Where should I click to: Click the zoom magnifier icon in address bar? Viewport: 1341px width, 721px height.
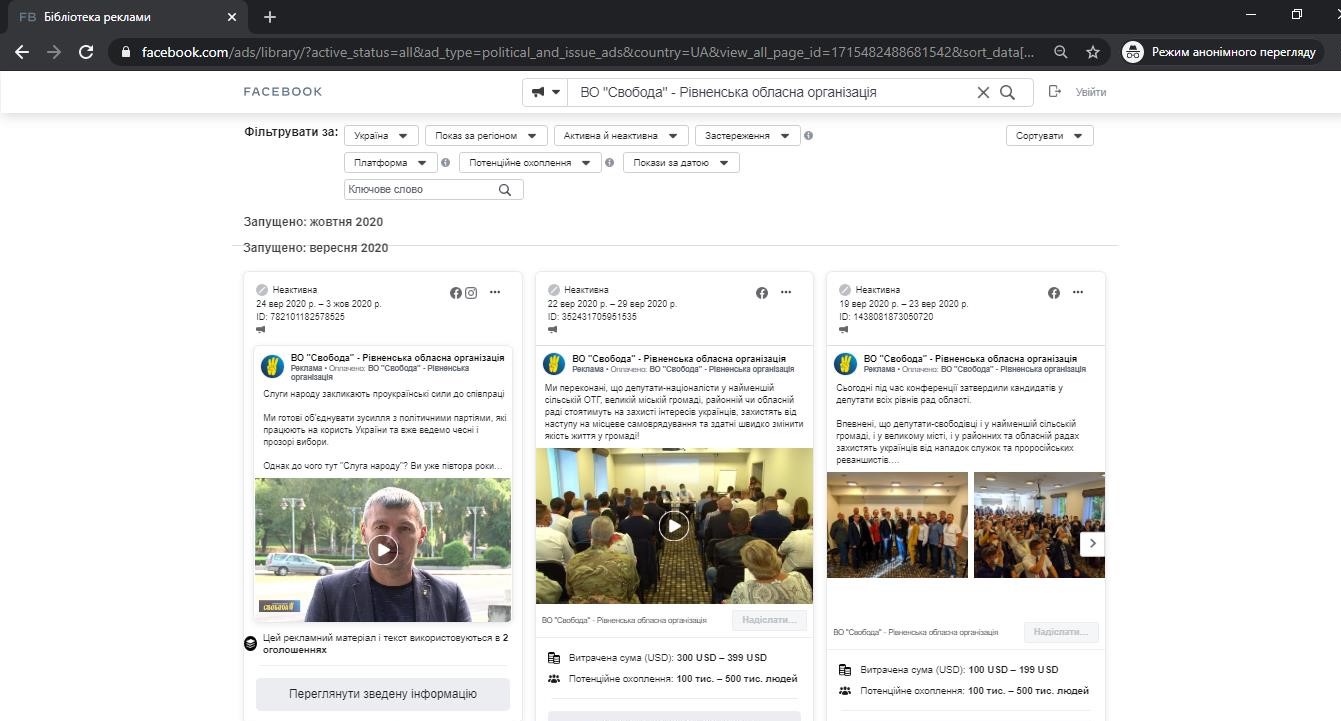coord(1061,52)
